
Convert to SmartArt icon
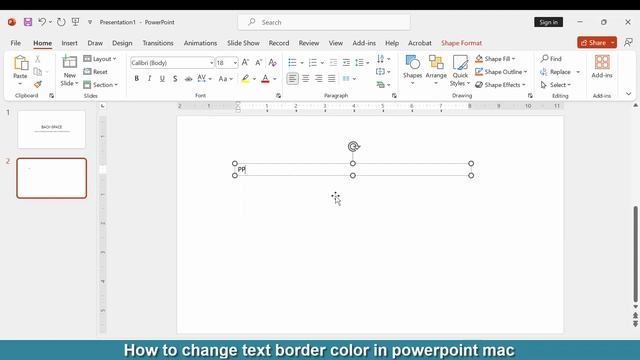pos(383,85)
